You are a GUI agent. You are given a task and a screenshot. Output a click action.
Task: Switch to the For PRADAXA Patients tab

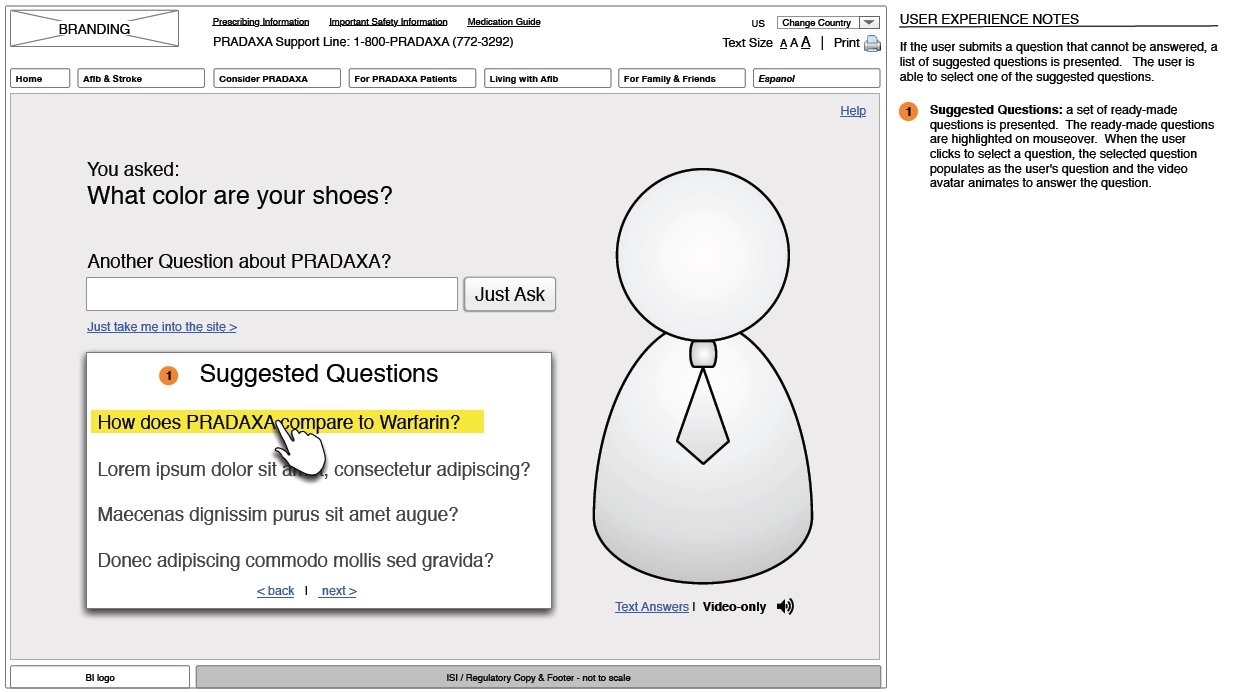(412, 78)
